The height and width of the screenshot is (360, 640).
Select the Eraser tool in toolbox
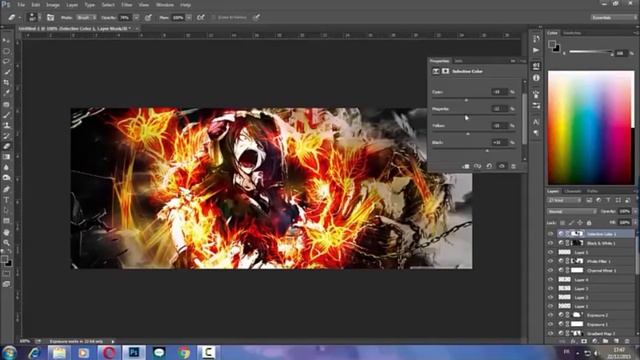click(x=6, y=146)
